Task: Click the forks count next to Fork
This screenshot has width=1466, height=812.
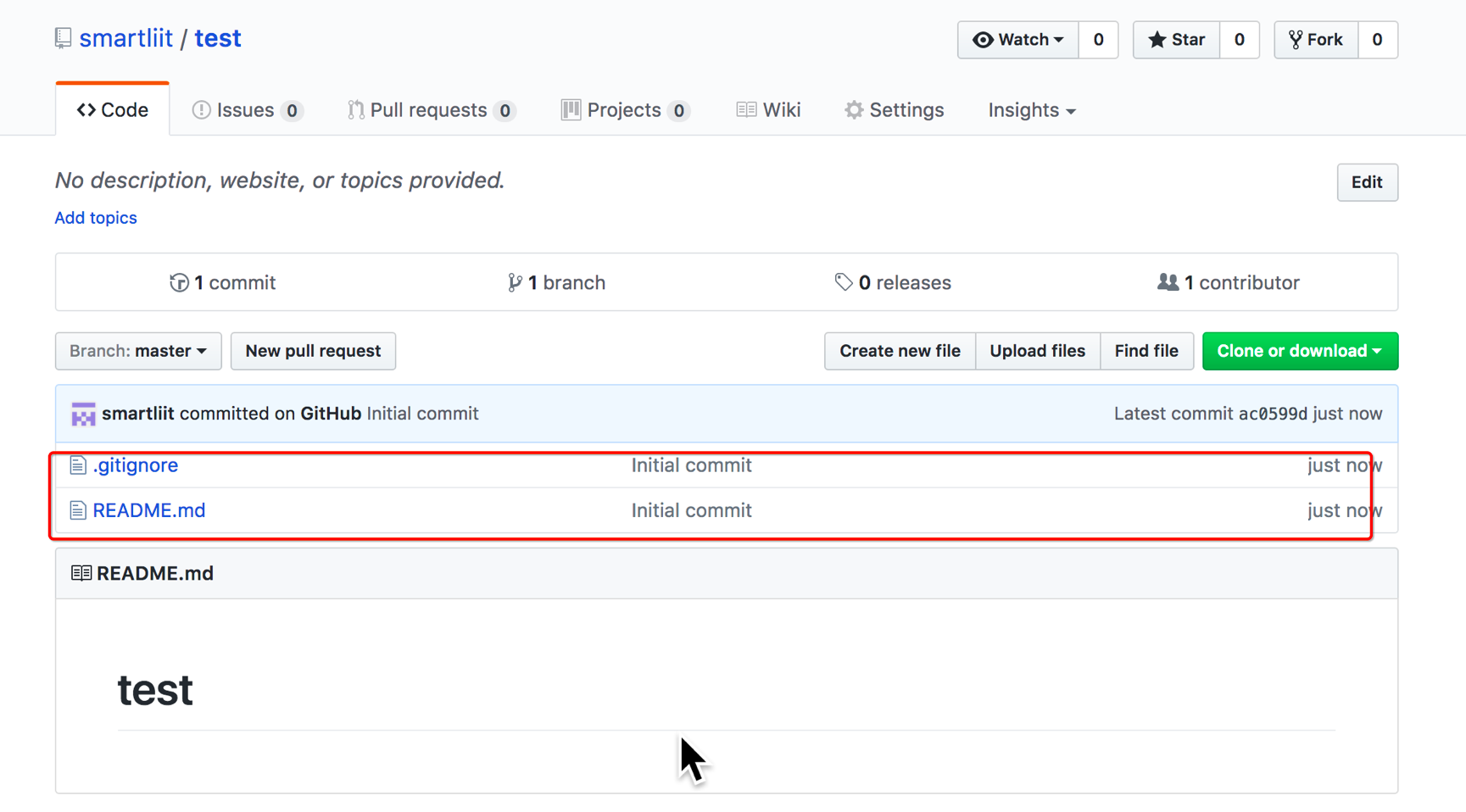Action: coord(1377,40)
